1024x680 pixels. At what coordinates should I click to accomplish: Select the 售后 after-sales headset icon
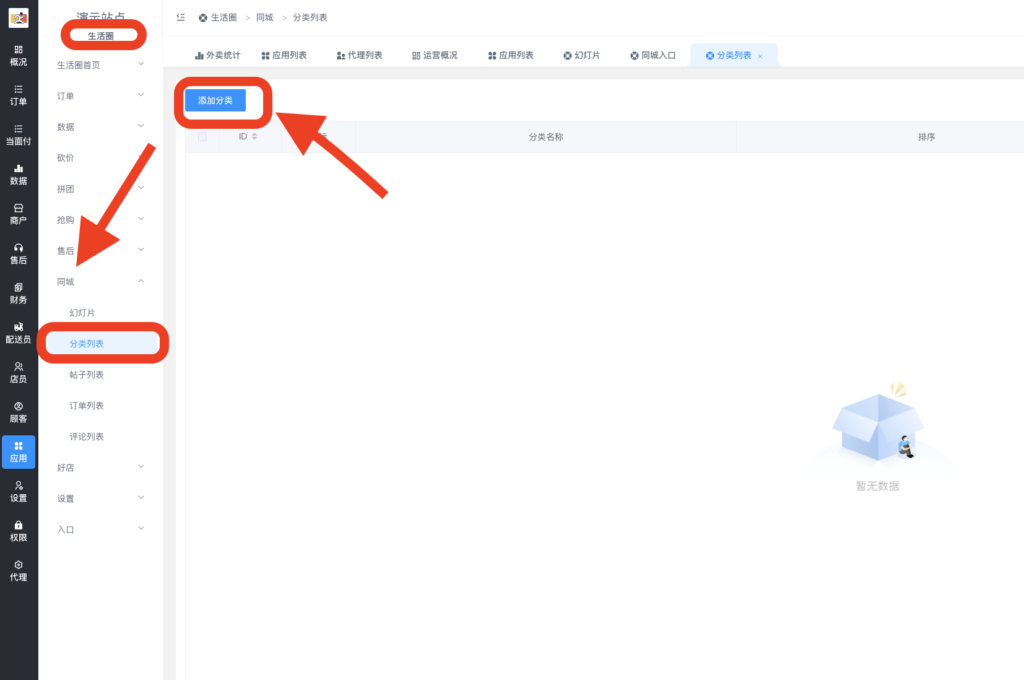click(x=18, y=254)
